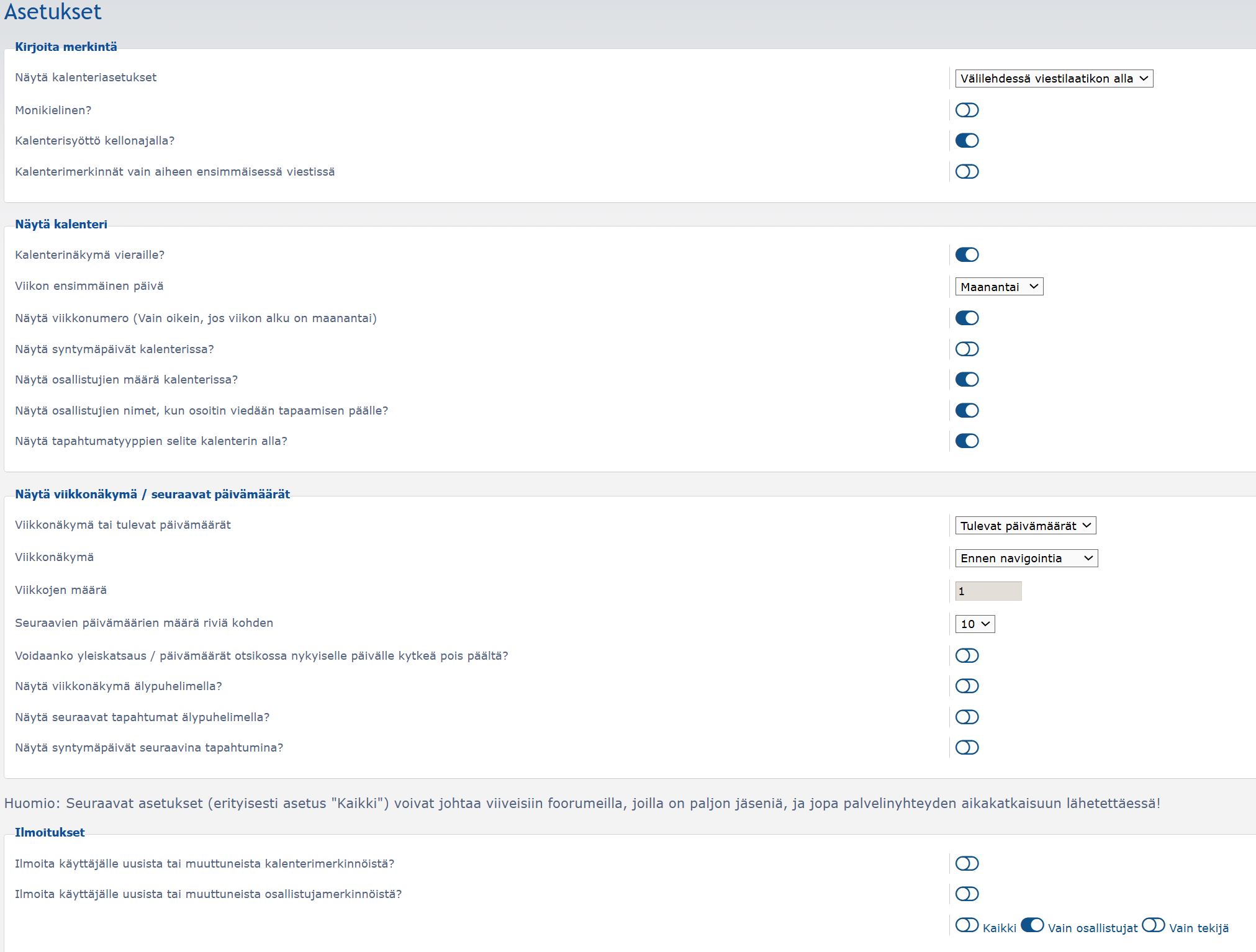1256x952 pixels.
Task: Disable Kalenterisyöttö kellonajalla toggle
Action: [967, 141]
